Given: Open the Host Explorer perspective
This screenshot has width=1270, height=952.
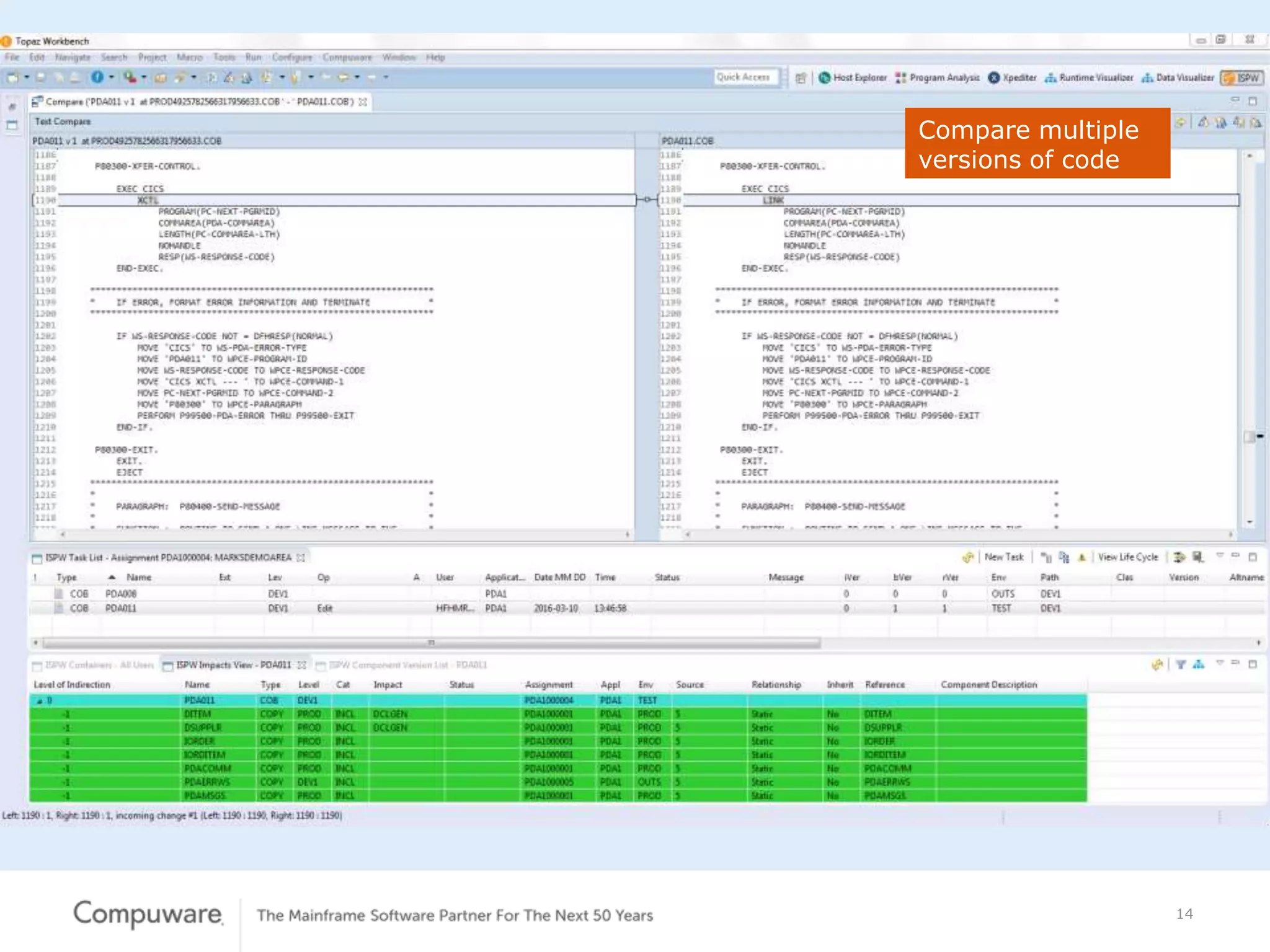Looking at the screenshot, I should [x=853, y=77].
